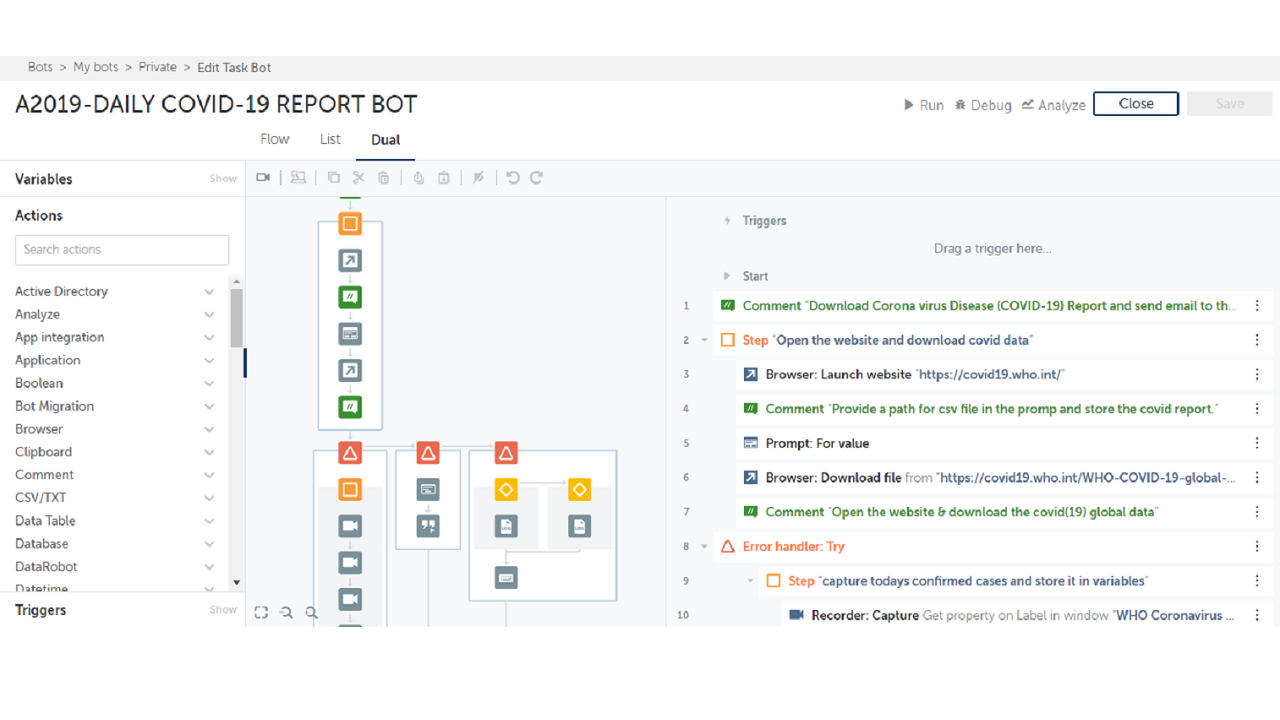Screen dimensions: 1280x720
Task: Click the Close button
Action: click(x=1135, y=104)
